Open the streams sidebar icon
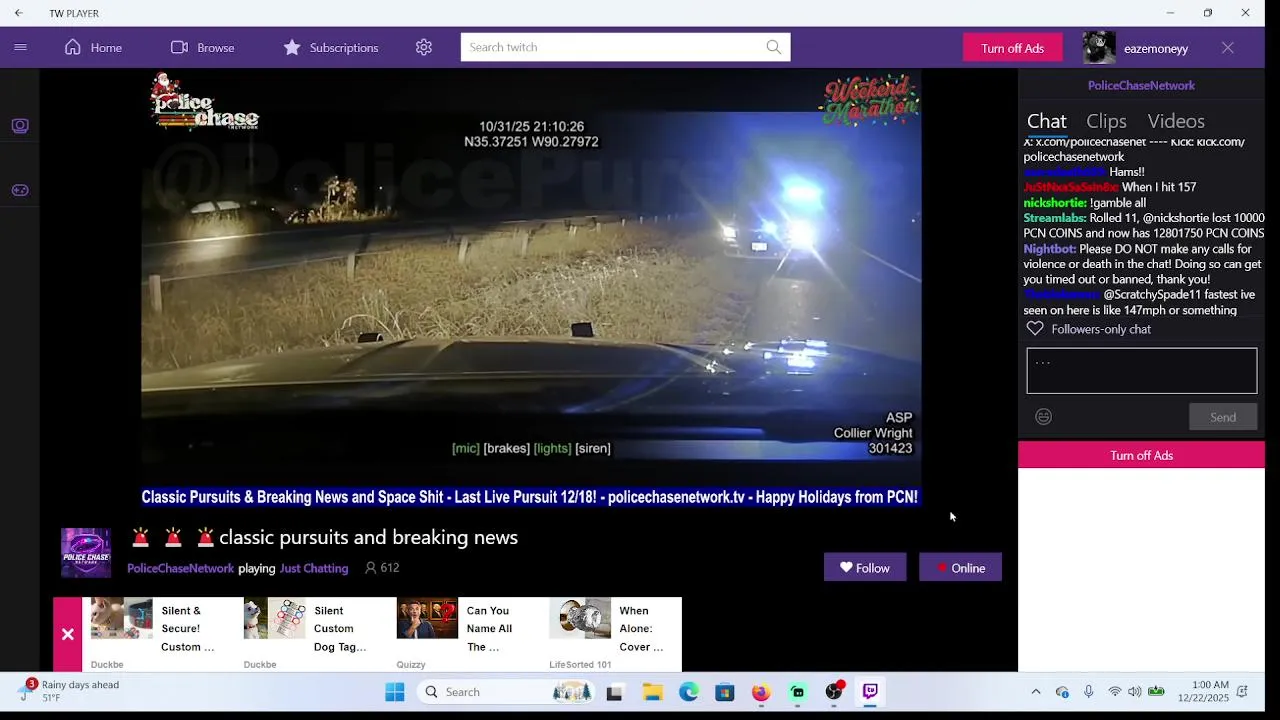 (20, 125)
